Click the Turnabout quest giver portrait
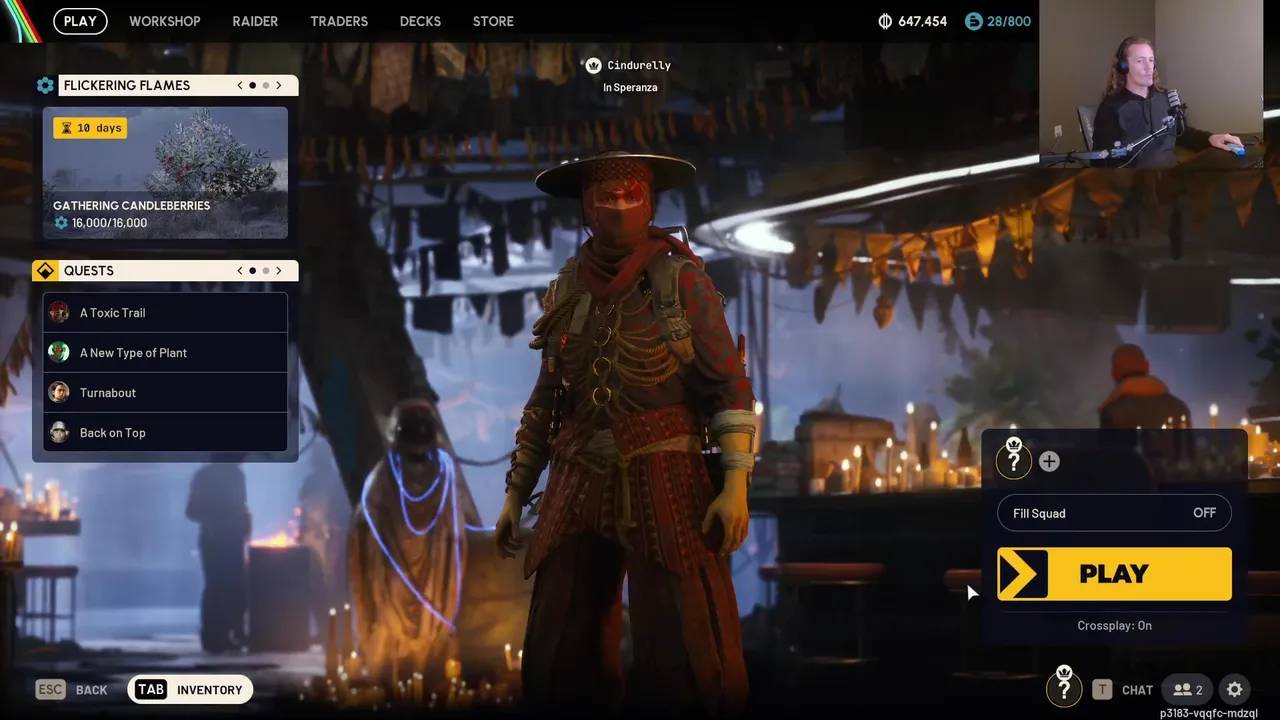Image resolution: width=1280 pixels, height=720 pixels. click(x=59, y=392)
